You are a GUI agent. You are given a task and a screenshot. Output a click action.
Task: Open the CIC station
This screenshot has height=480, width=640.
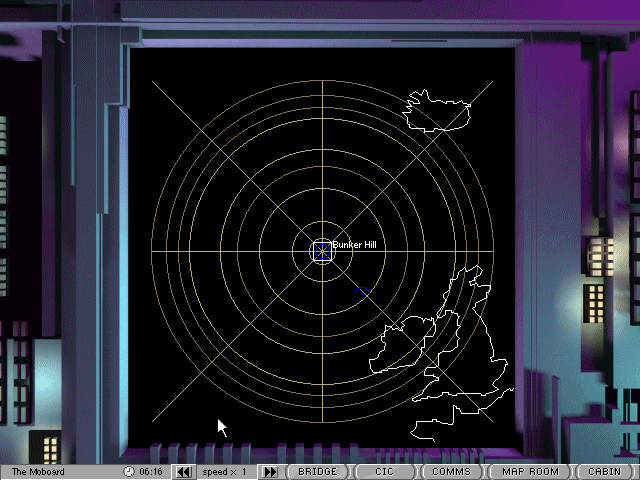coord(384,472)
